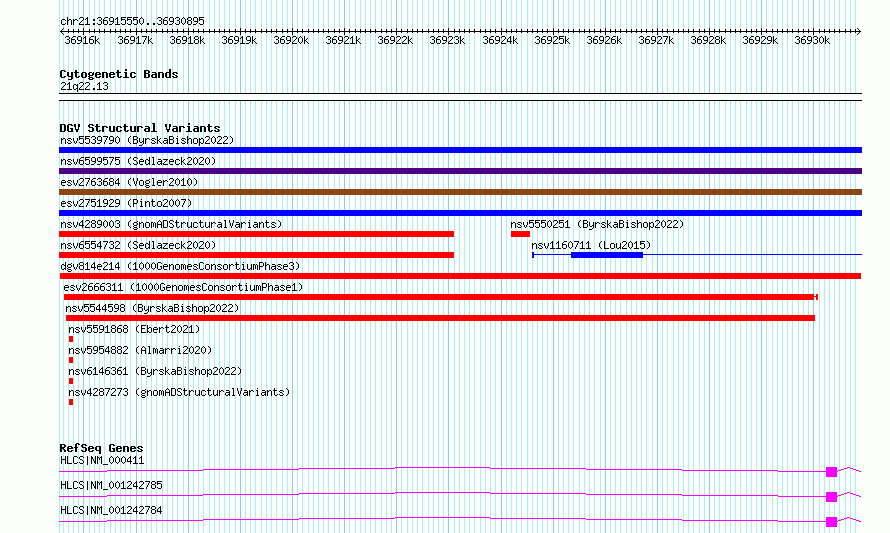The width and height of the screenshot is (890, 533).
Task: Click the chr21:36915550..36930895 region text
Action: 132,21
